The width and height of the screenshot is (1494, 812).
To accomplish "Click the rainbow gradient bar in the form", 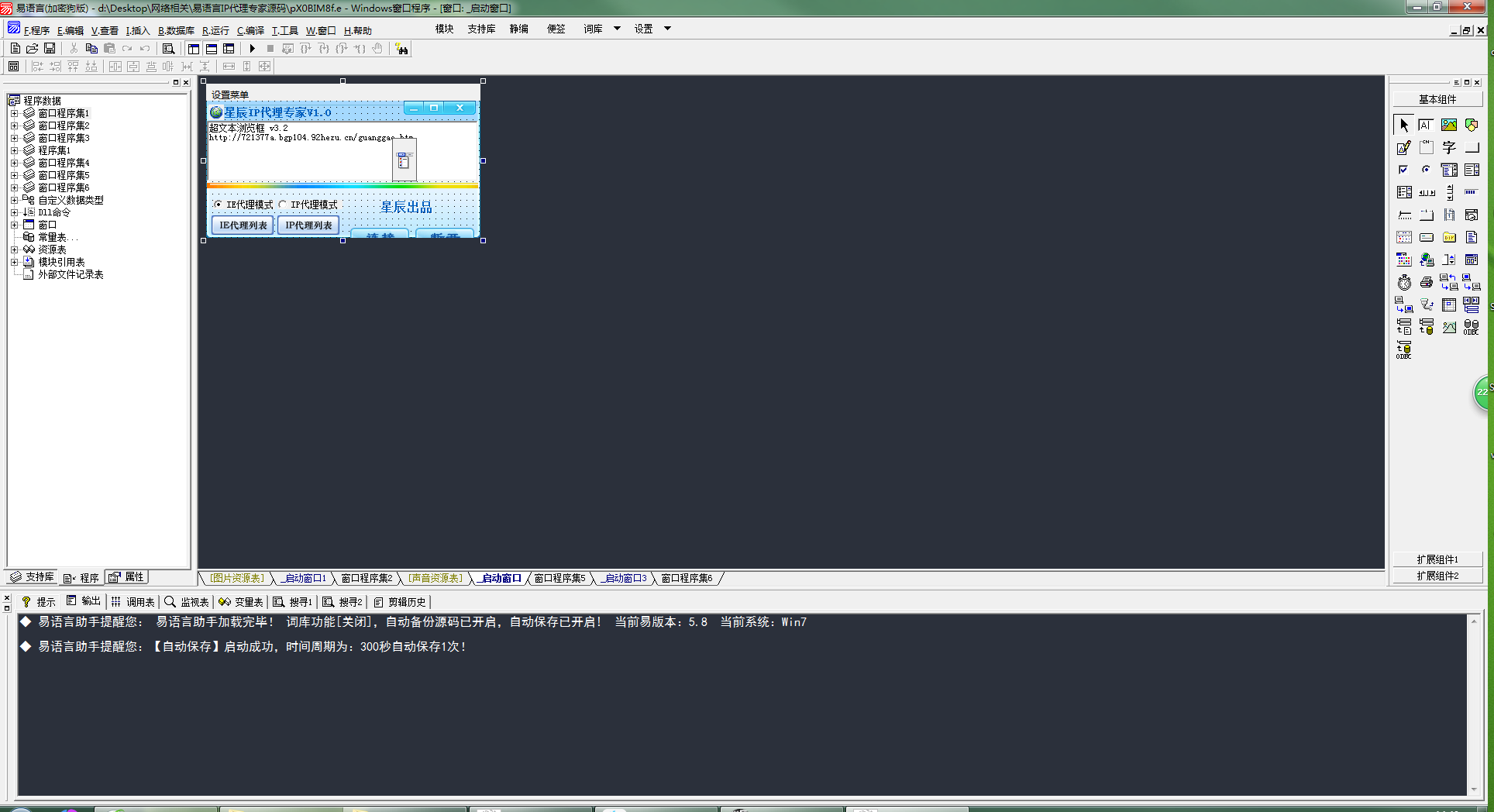I will (x=343, y=186).
